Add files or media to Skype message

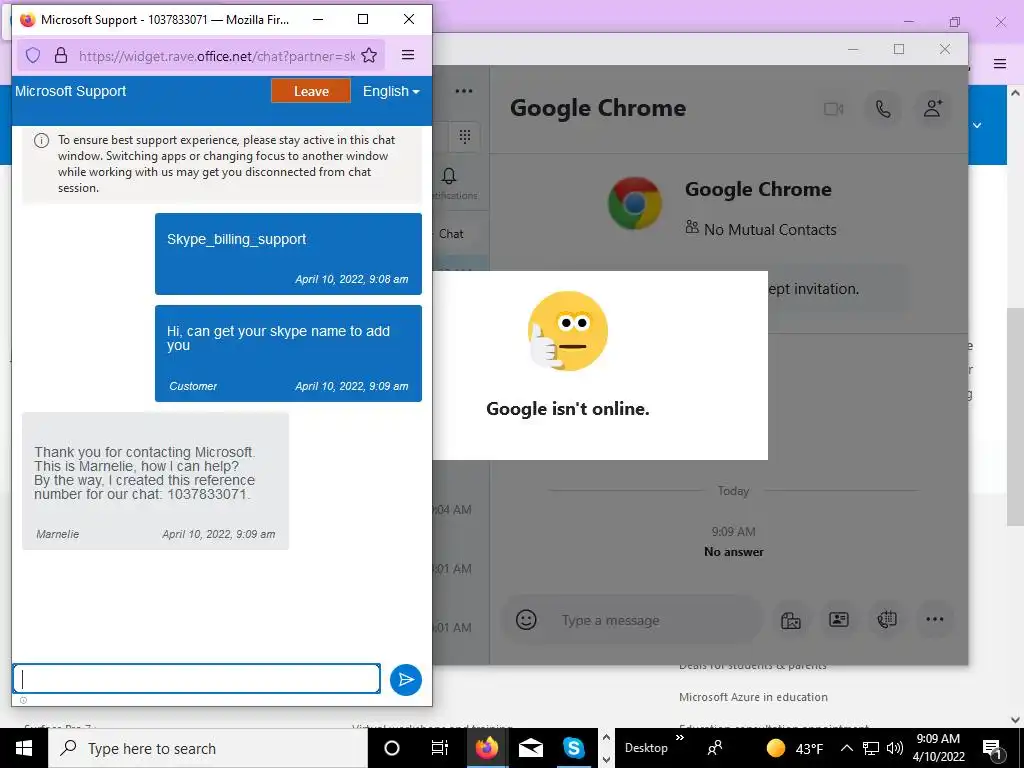point(790,619)
